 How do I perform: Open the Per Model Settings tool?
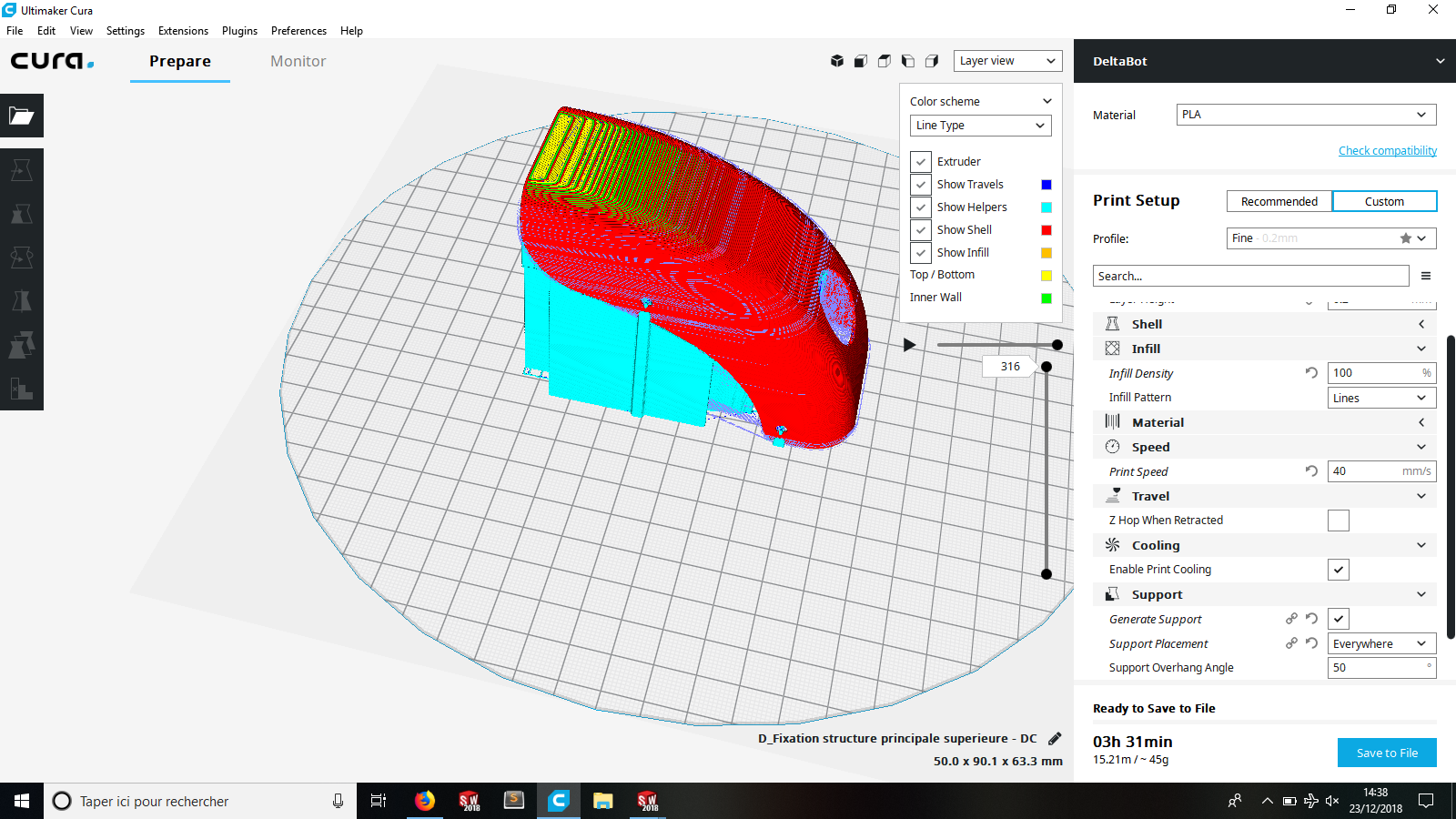pyautogui.click(x=22, y=345)
